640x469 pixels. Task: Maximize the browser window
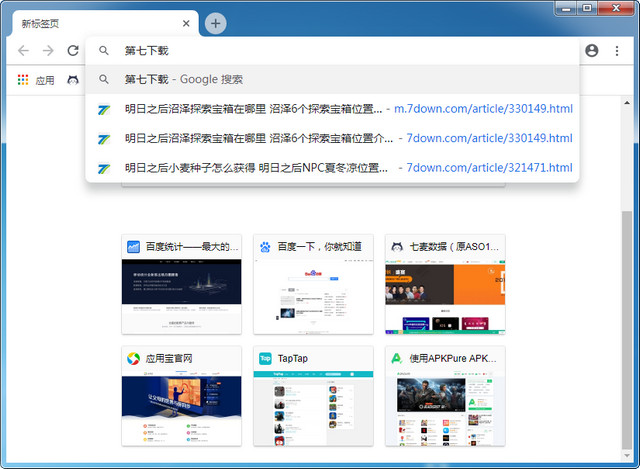(587, 8)
